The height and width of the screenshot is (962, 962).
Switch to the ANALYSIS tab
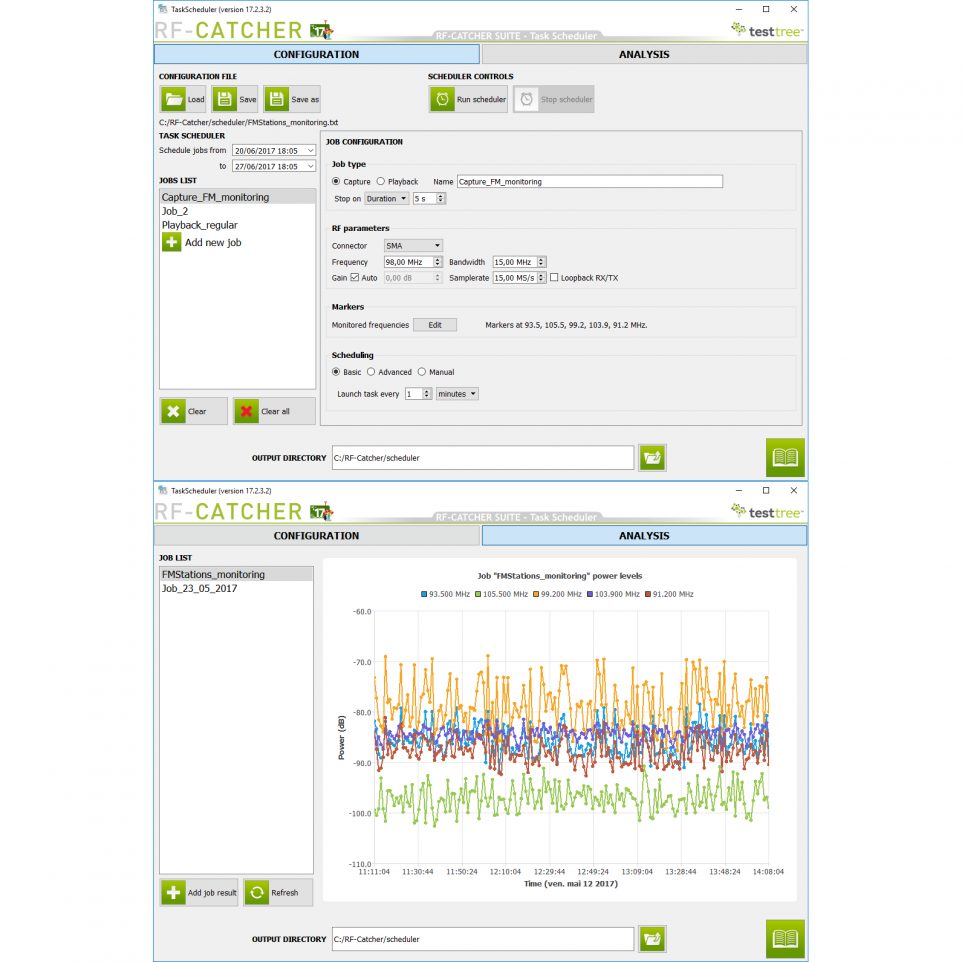[644, 54]
